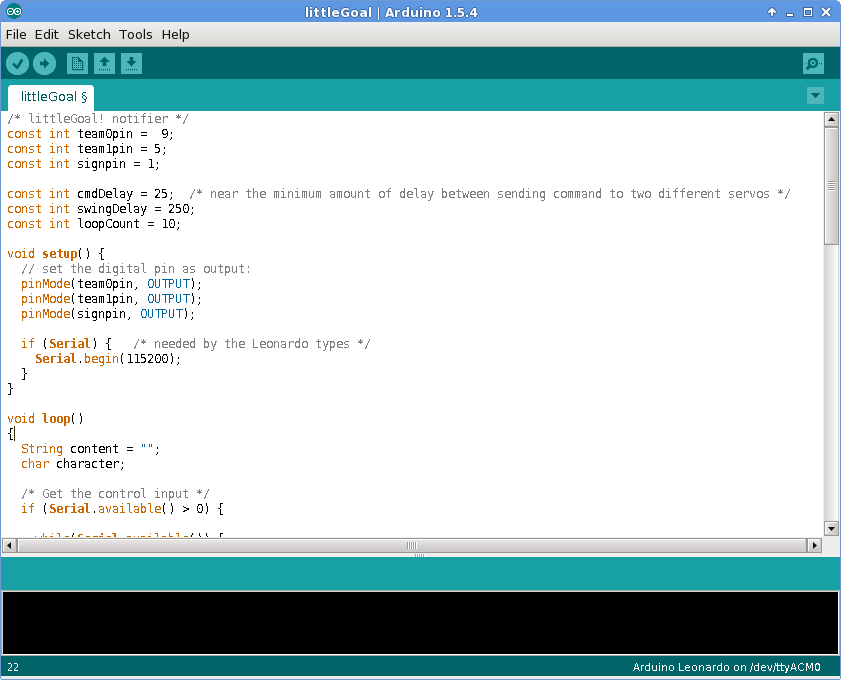Click the horizontal scrollbar thumb
Image resolution: width=841 pixels, height=680 pixels.
(412, 545)
